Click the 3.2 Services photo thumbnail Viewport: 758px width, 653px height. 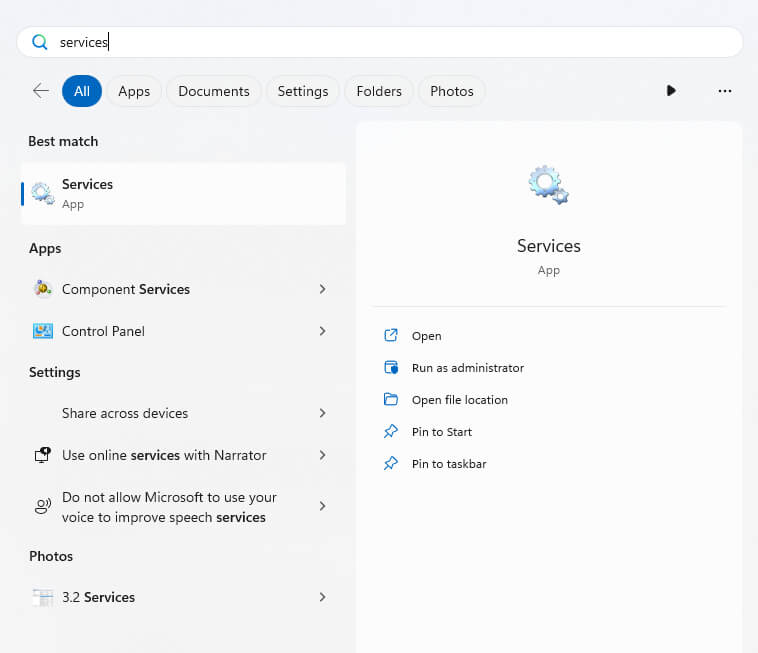43,597
